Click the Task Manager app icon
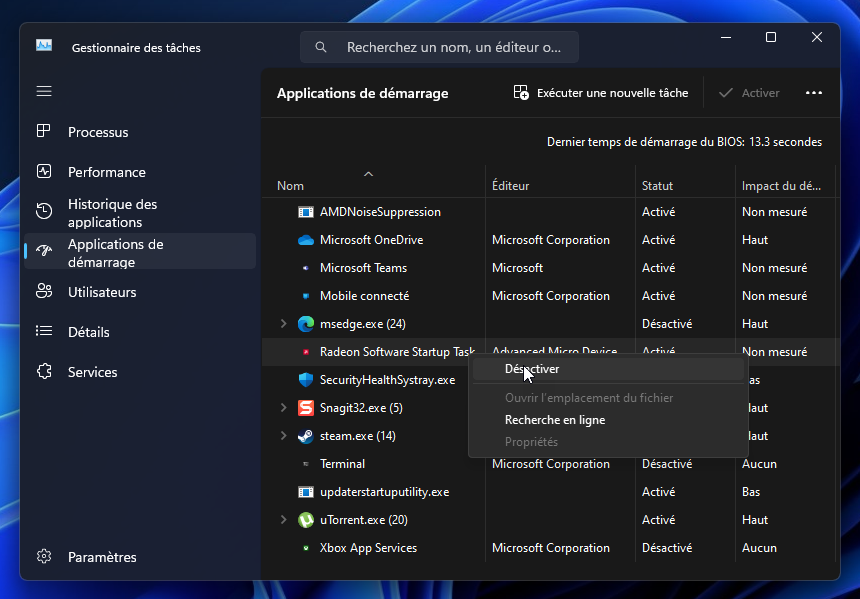Image resolution: width=860 pixels, height=599 pixels. coord(44,46)
